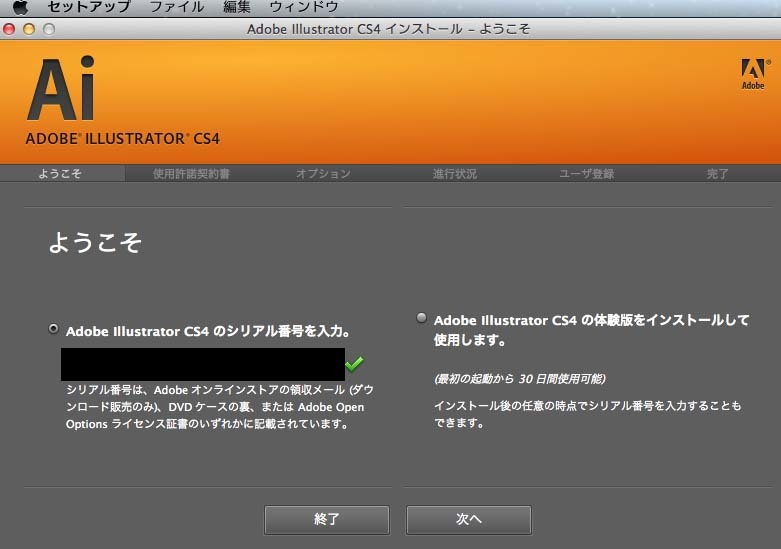Select the ようこそ step tab
The image size is (781, 549).
pos(60,173)
